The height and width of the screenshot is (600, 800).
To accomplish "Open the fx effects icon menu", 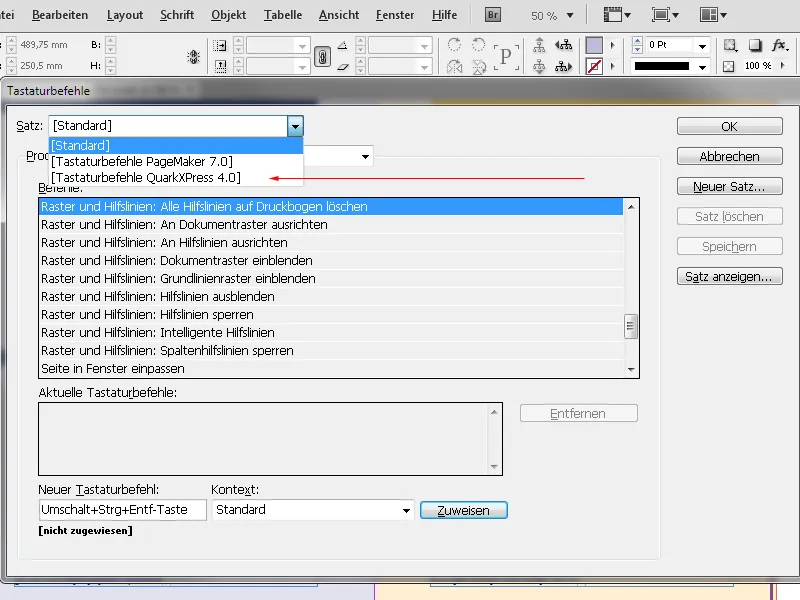I will pos(780,45).
